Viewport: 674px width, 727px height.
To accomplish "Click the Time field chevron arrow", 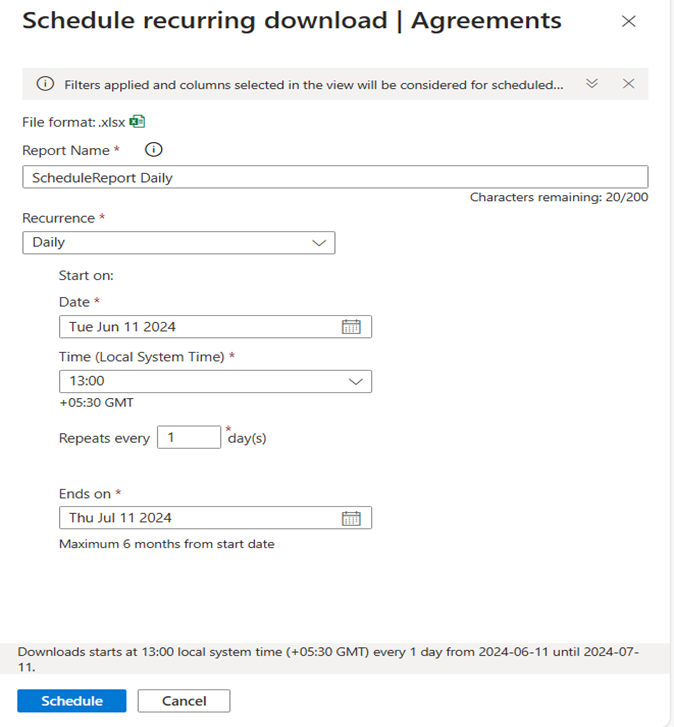I will coord(356,381).
